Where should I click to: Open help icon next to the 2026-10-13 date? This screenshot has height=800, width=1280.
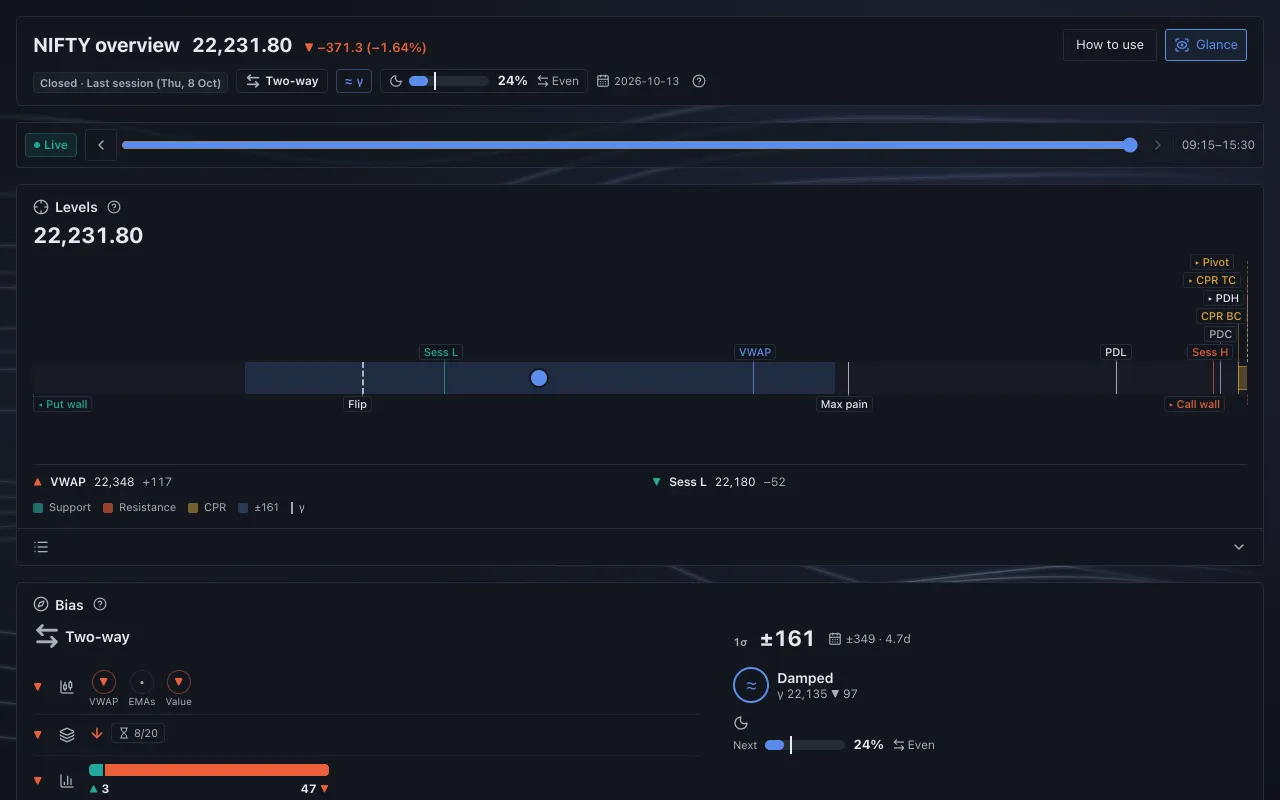point(699,81)
